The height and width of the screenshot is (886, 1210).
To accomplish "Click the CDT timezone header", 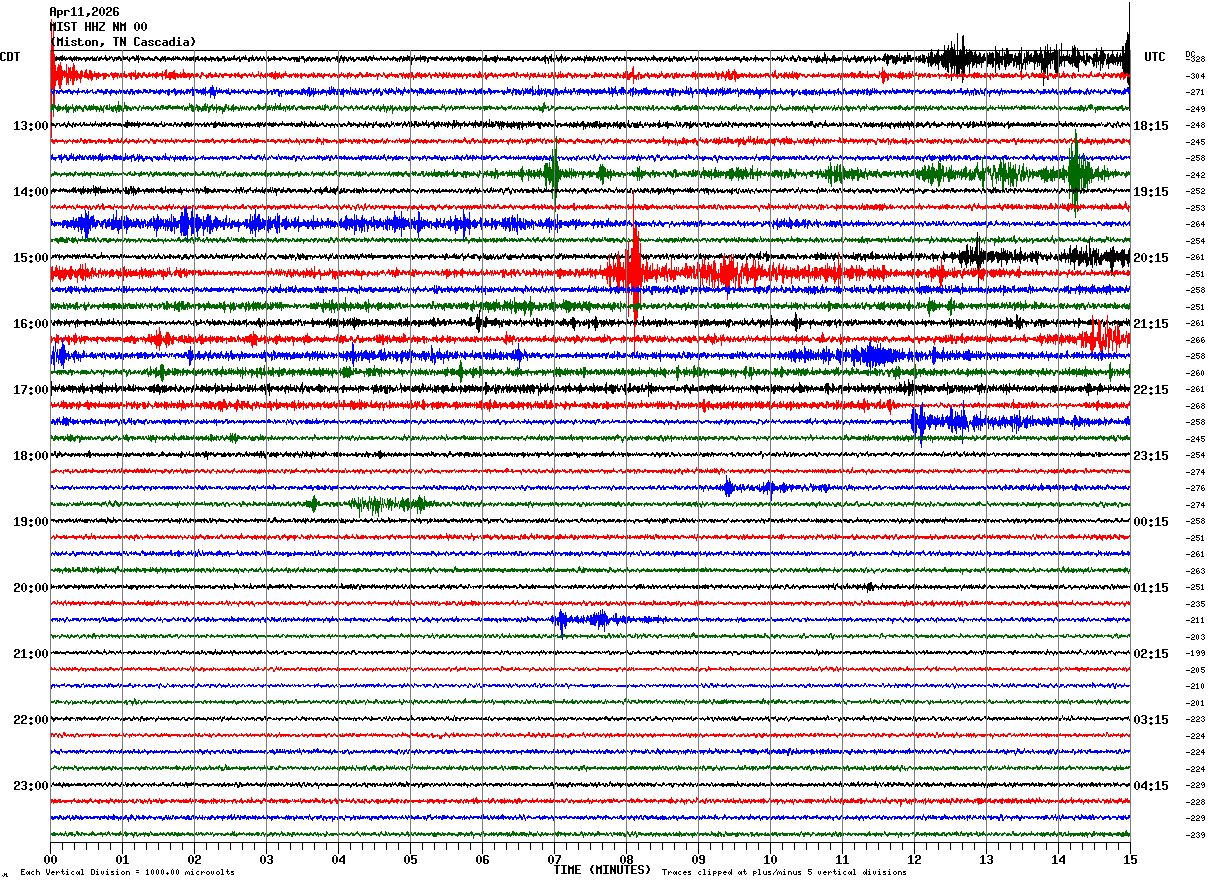I will [x=10, y=57].
